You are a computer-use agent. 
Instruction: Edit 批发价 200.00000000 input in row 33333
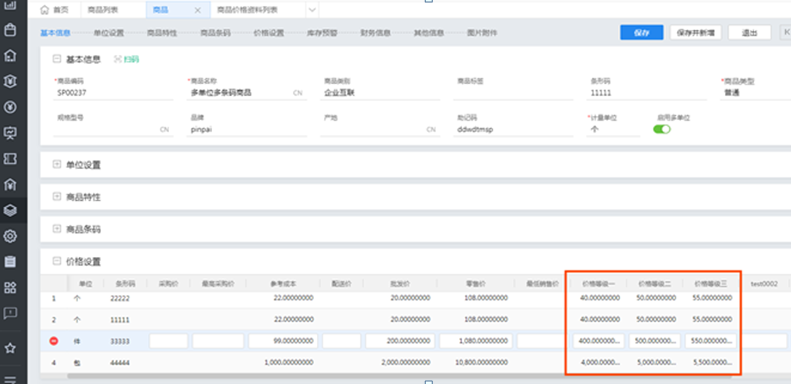pyautogui.click(x=401, y=341)
